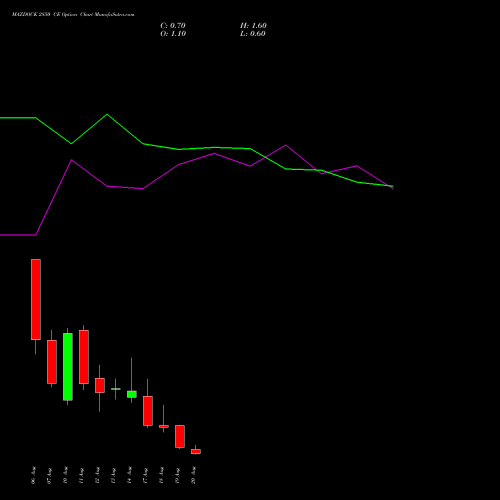Click the 10 Aug date label
This screenshot has height=500, width=500.
[65, 475]
